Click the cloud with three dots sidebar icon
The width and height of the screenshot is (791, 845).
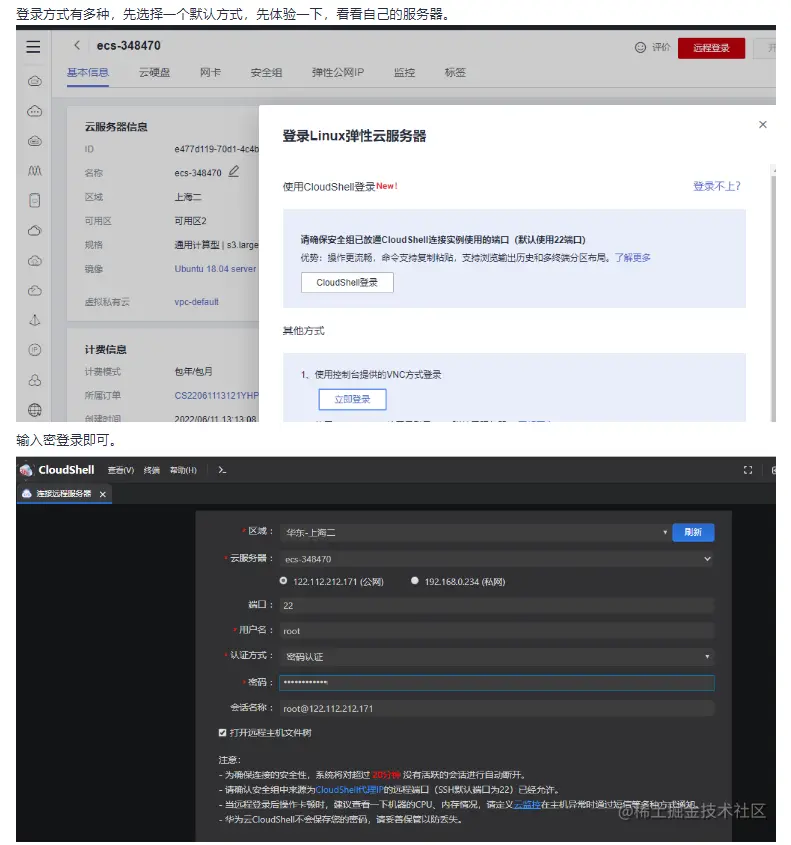[34, 111]
